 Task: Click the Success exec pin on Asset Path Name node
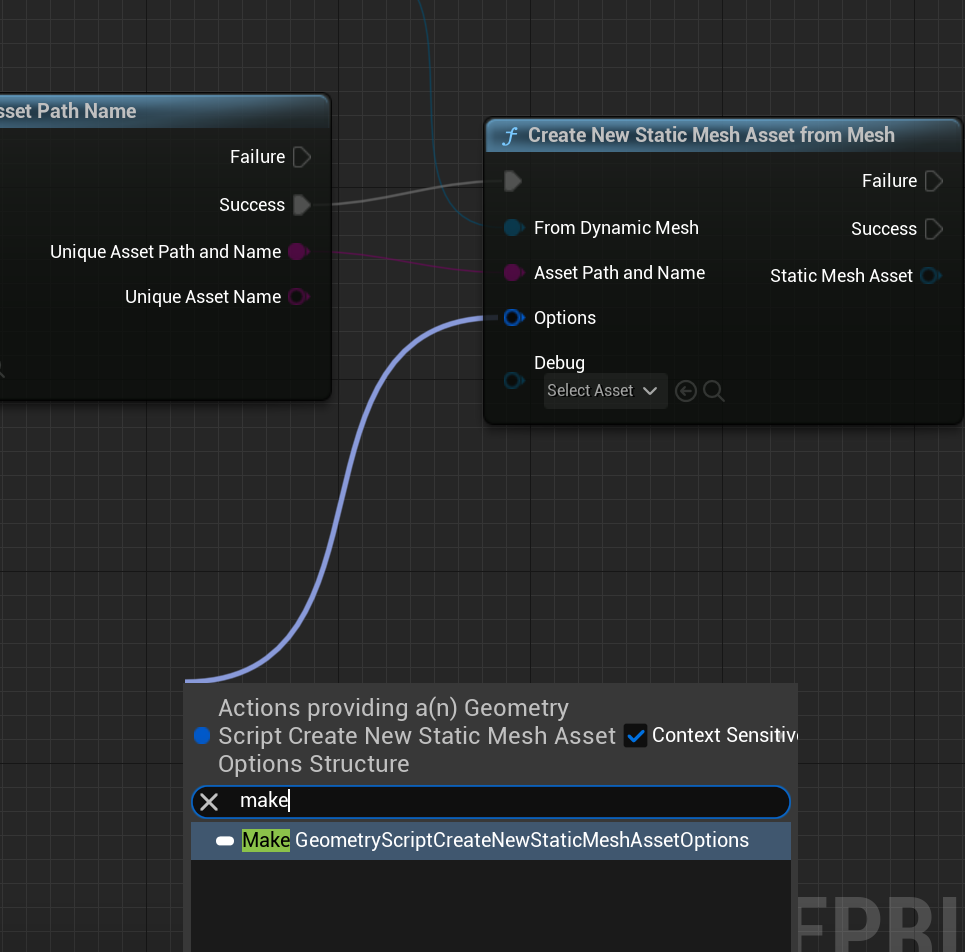click(x=302, y=205)
